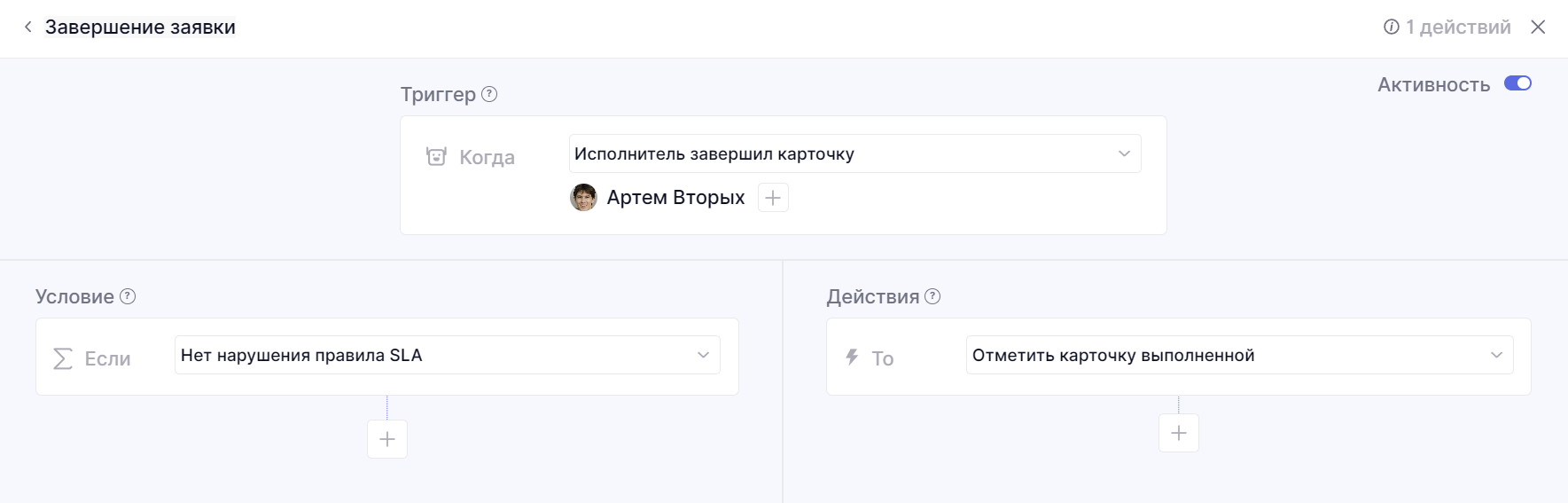Click Артем Вторых avatar

(583, 198)
